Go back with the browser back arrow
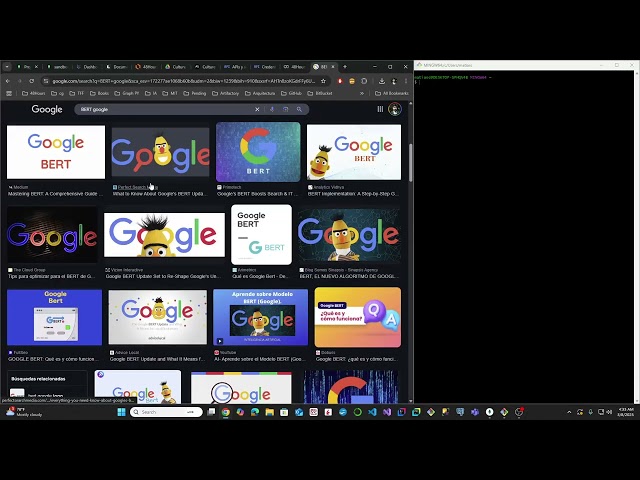The width and height of the screenshot is (640, 480). coord(8,81)
